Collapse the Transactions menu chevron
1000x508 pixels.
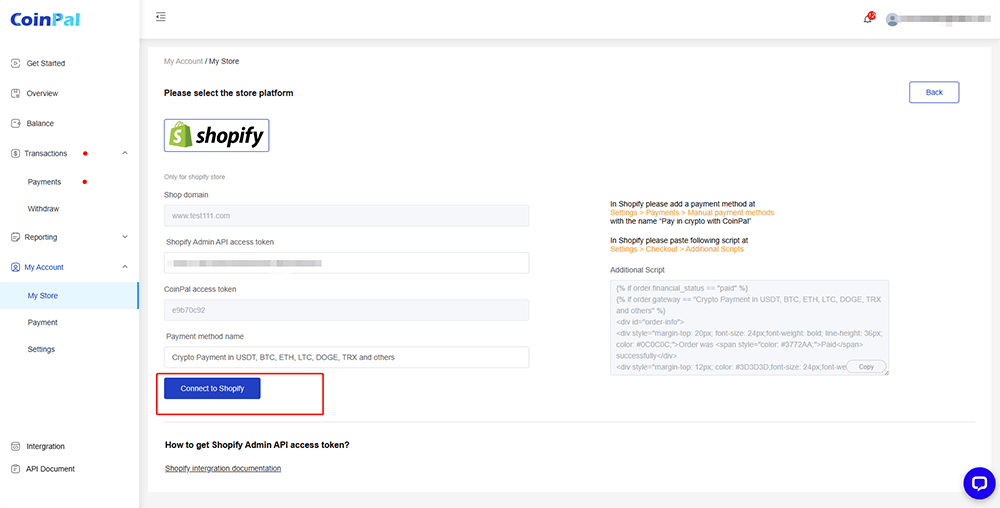tap(125, 153)
